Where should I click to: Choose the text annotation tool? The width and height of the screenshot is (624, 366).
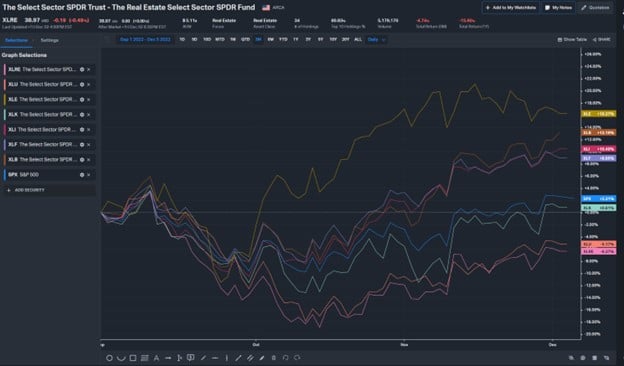tap(156, 358)
